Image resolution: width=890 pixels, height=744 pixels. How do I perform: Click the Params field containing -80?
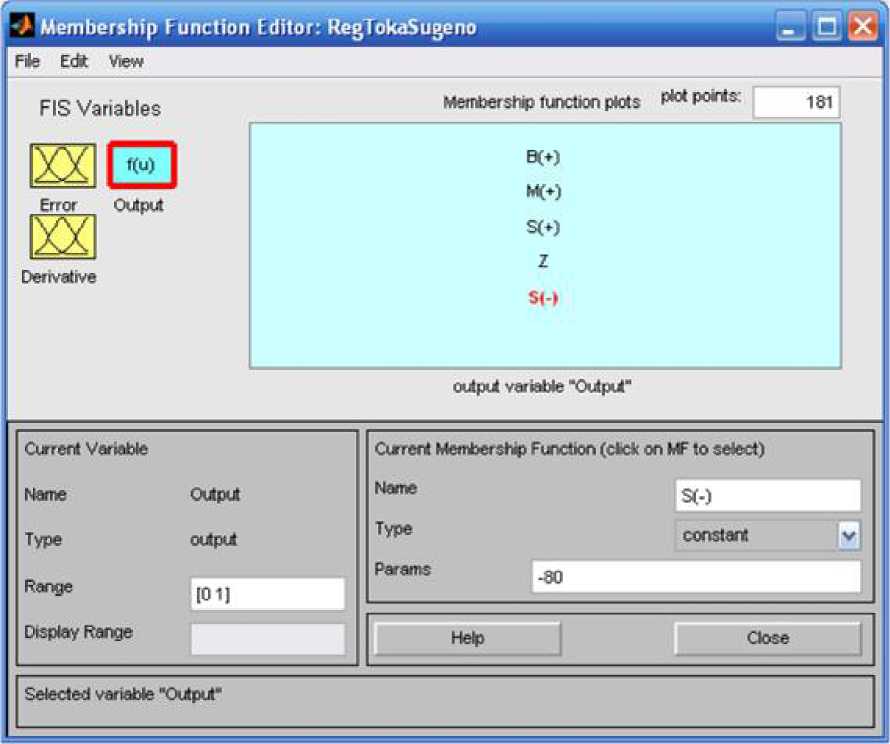696,577
